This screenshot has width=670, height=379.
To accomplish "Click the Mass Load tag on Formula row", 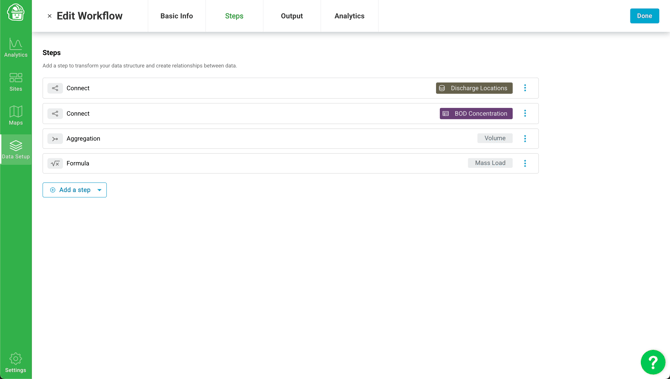I will coord(490,163).
